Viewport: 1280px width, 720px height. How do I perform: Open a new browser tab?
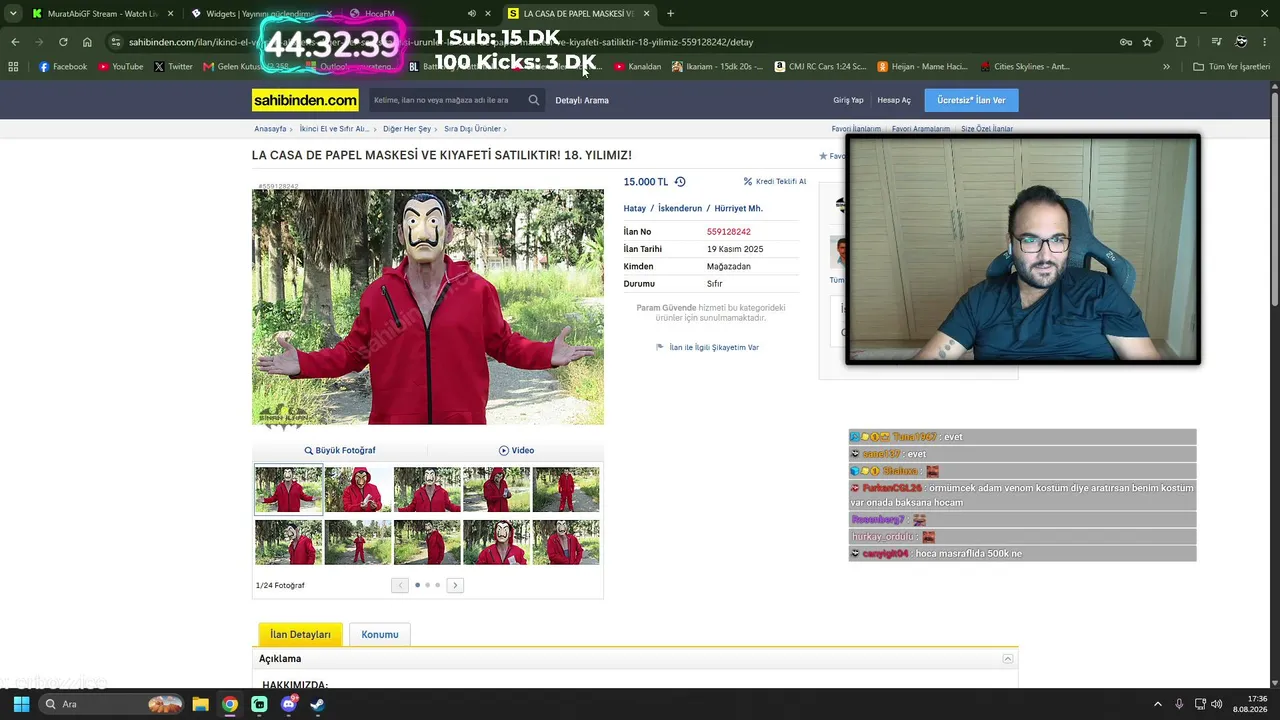670,14
